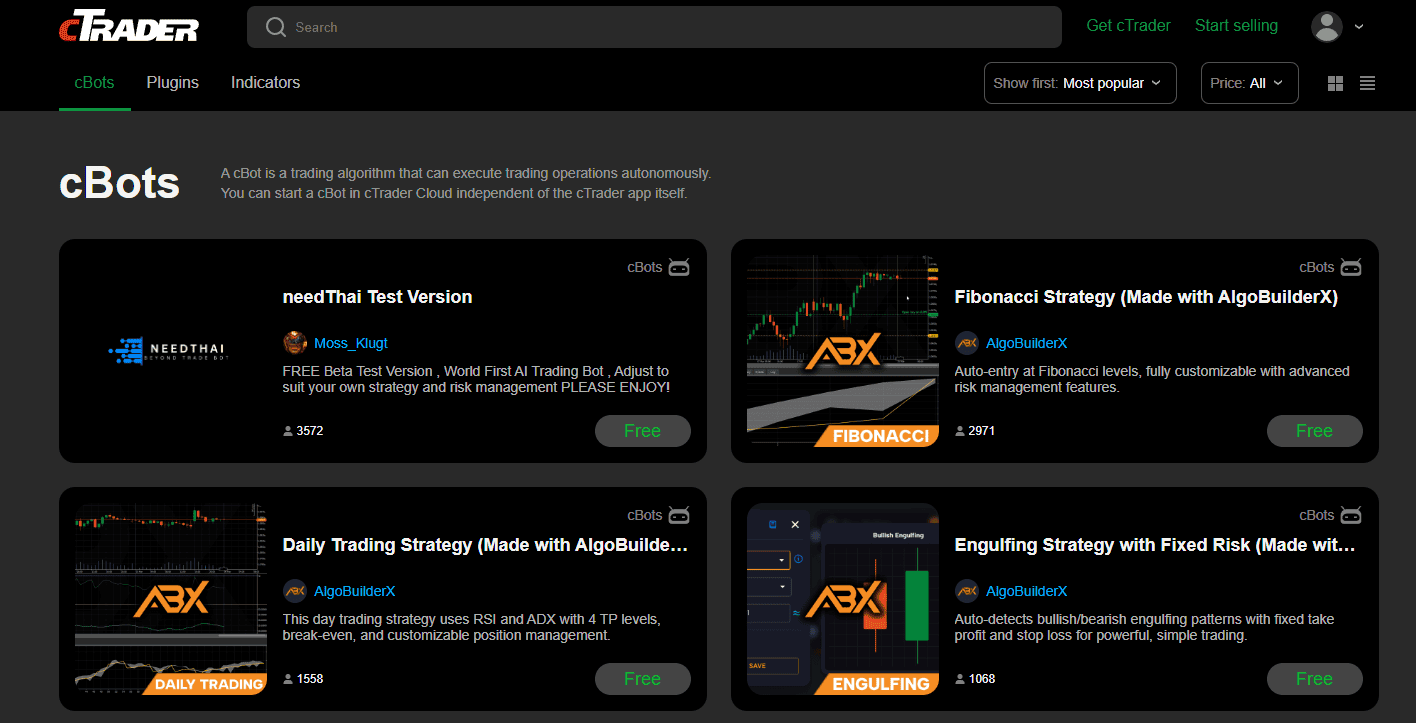1416x723 pixels.
Task: Click AlgoBuilderX avatar on Engulfing card
Action: tap(967, 591)
